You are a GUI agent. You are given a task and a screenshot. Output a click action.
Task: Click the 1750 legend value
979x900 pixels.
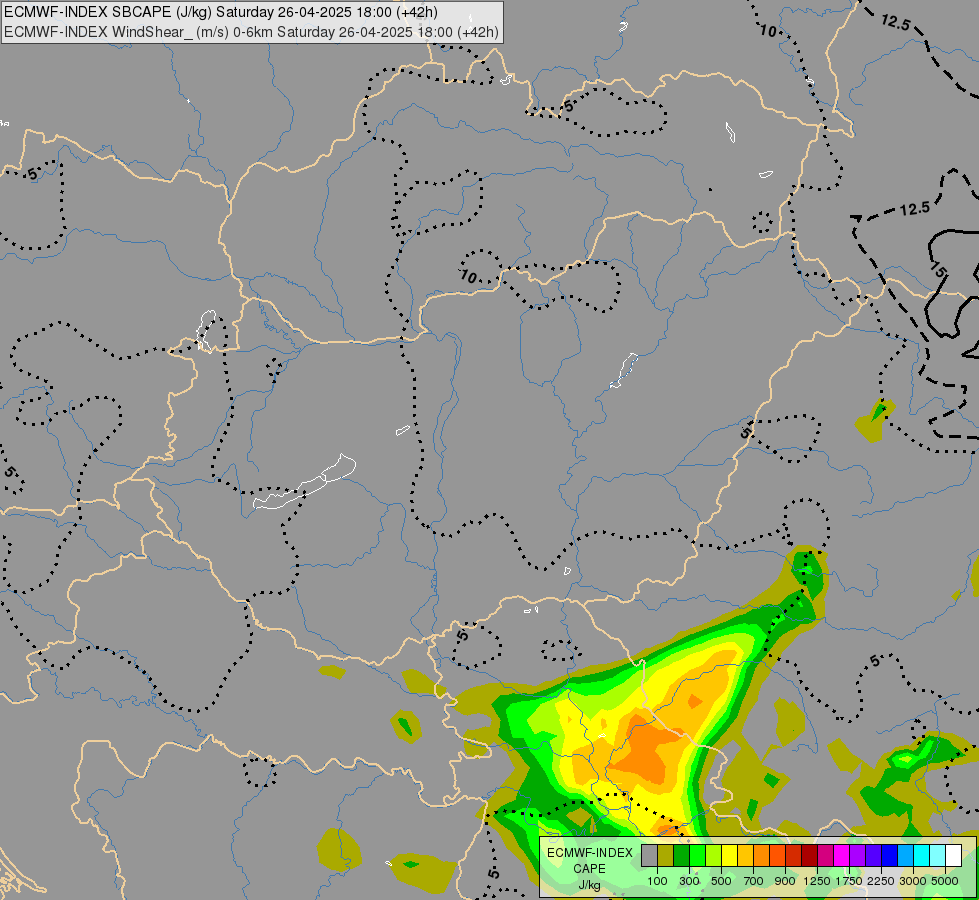click(849, 881)
